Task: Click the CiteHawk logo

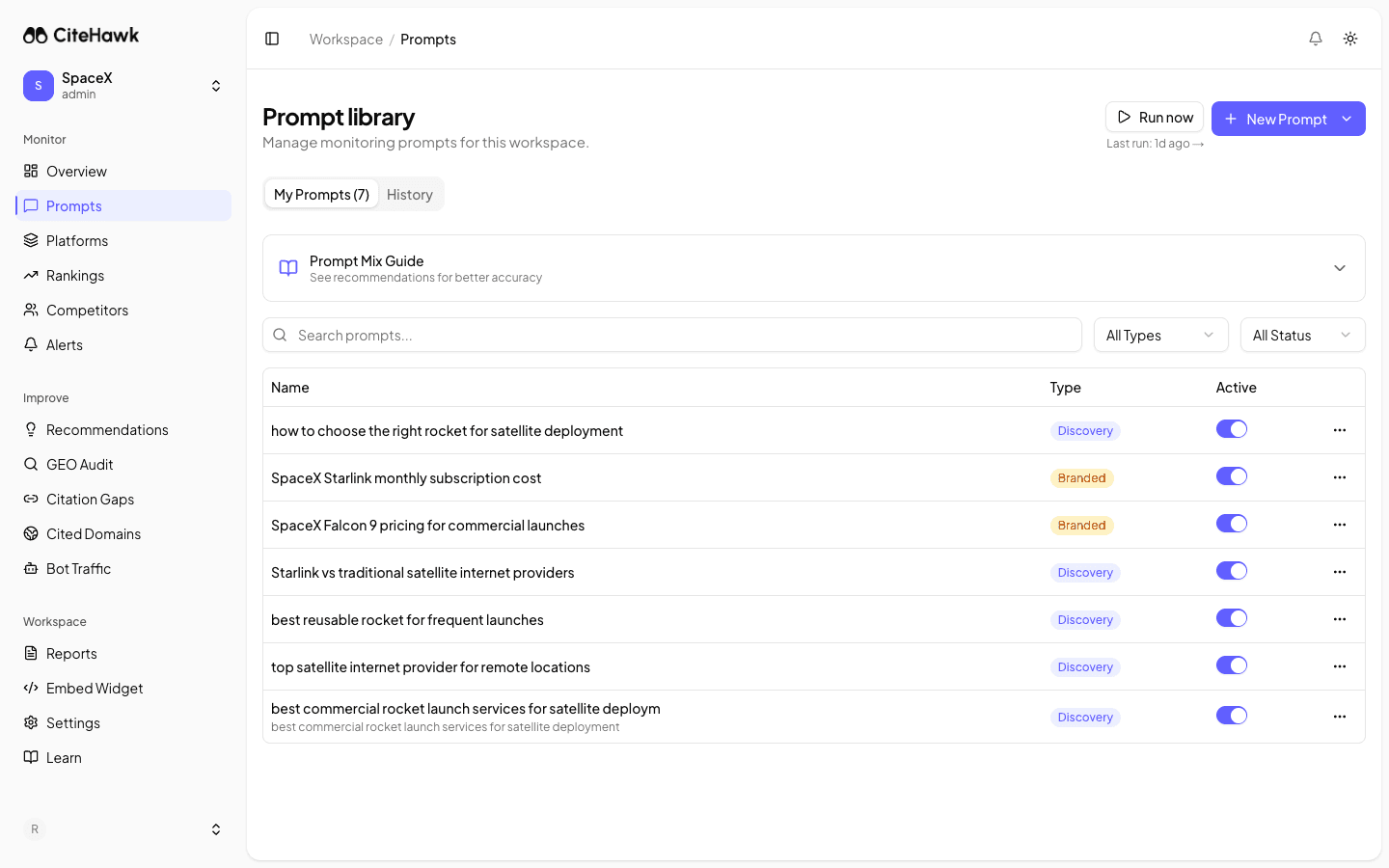Action: point(81,35)
